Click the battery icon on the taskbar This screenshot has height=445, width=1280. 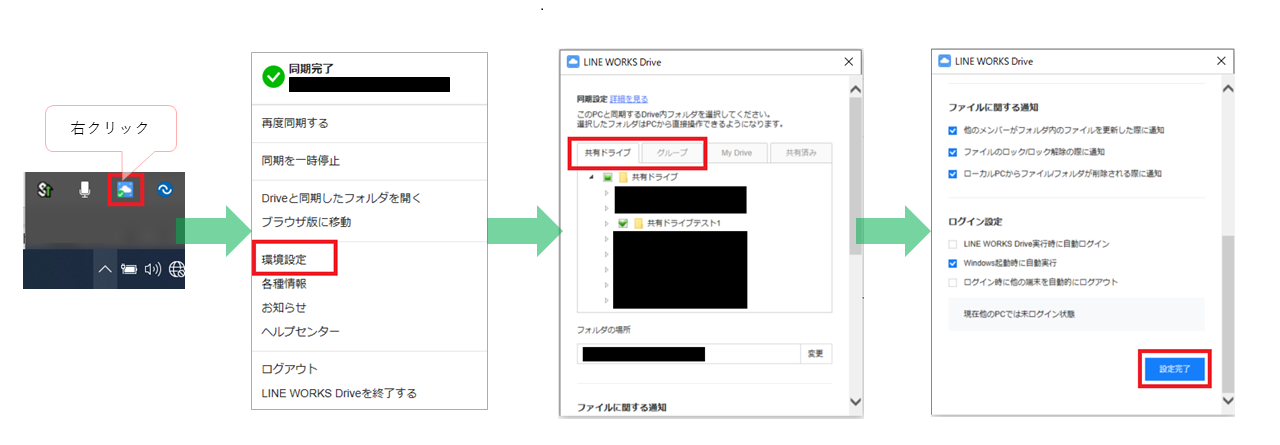pyautogui.click(x=129, y=269)
